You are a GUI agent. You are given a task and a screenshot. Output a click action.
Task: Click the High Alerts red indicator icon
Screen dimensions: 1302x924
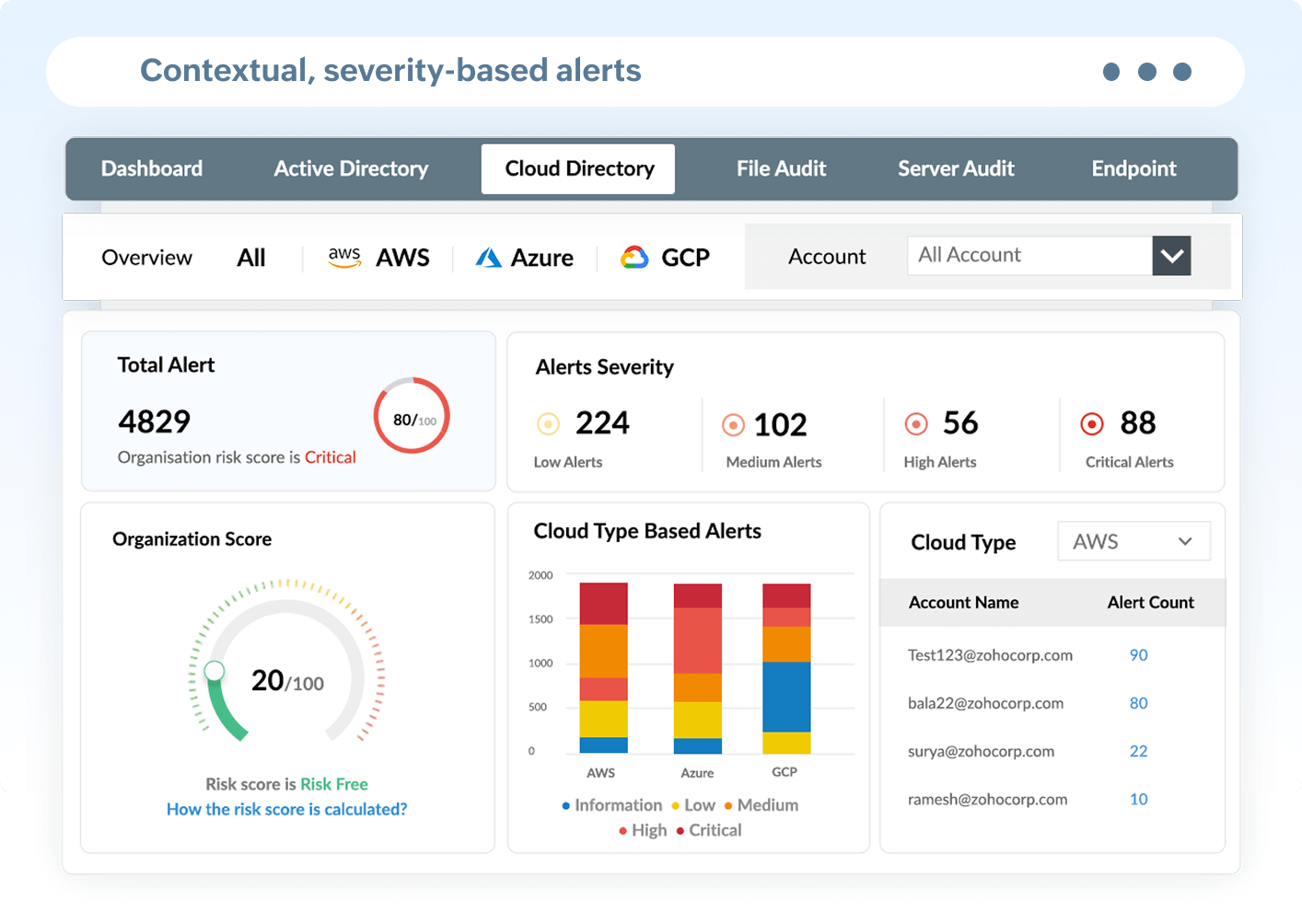(x=916, y=423)
